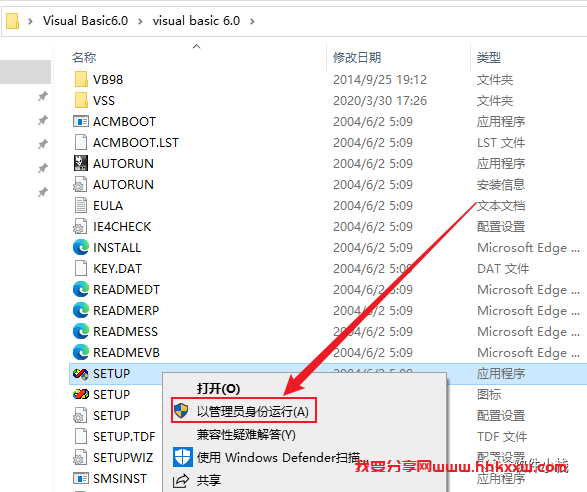Viewport: 587px width, 492px height.
Task: Select the VSS folder name
Action: tap(104, 100)
